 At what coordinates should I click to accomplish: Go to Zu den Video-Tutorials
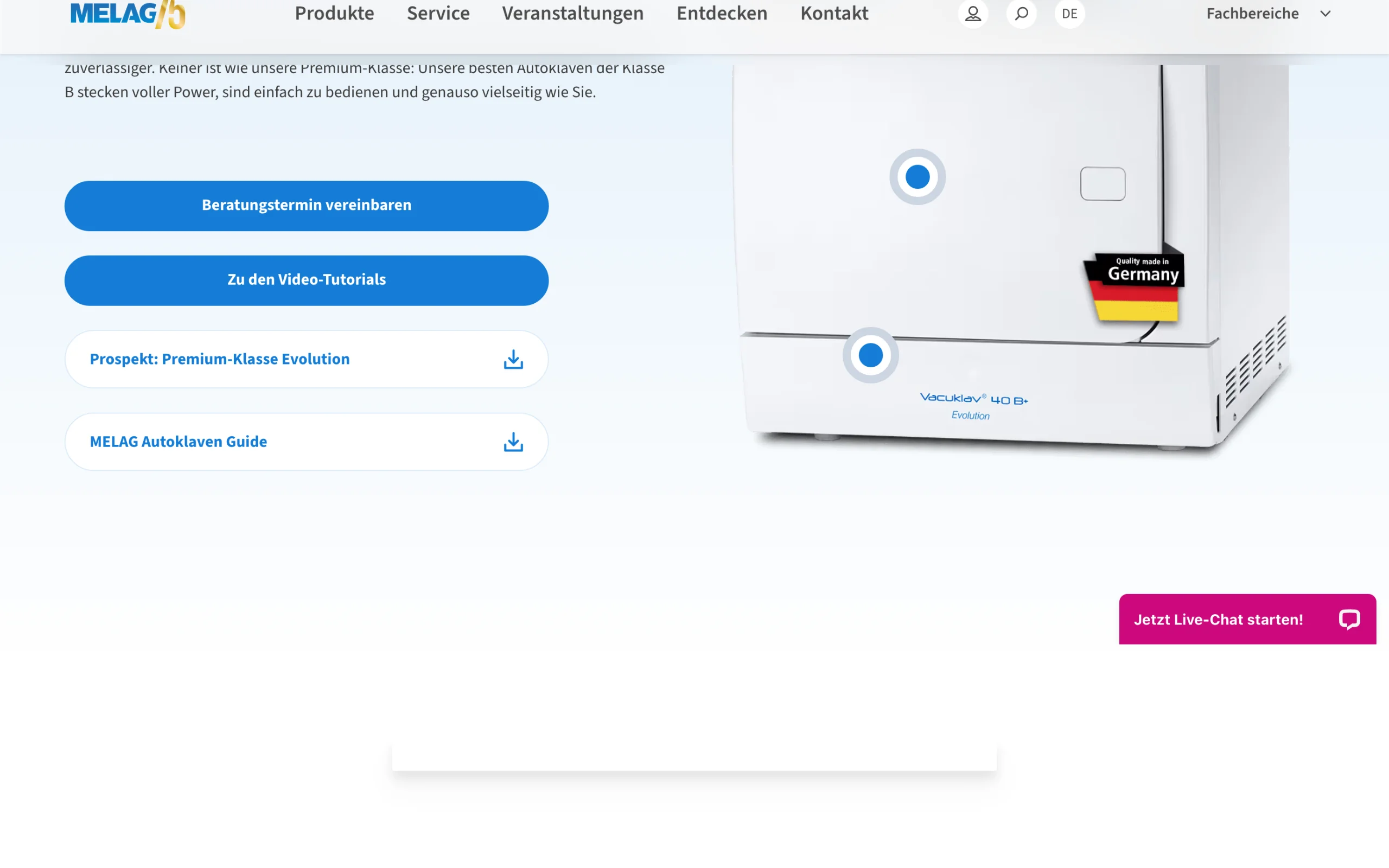pos(307,280)
